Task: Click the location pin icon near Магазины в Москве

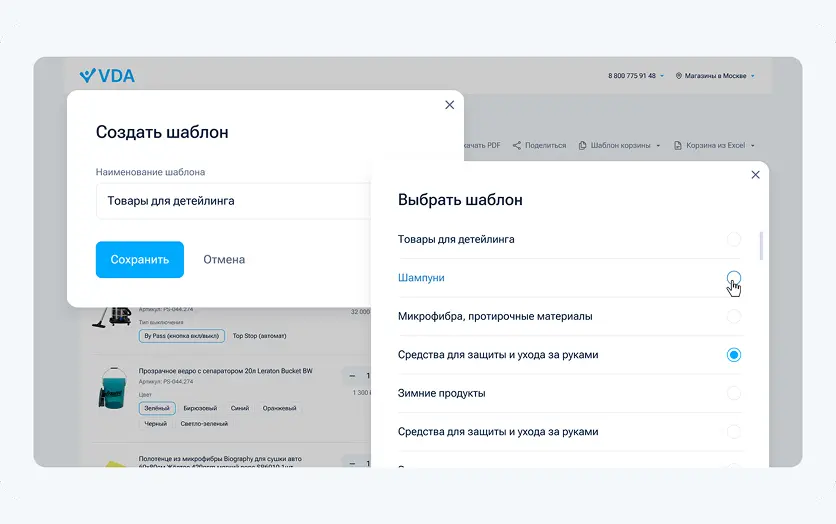Action: pyautogui.click(x=679, y=76)
